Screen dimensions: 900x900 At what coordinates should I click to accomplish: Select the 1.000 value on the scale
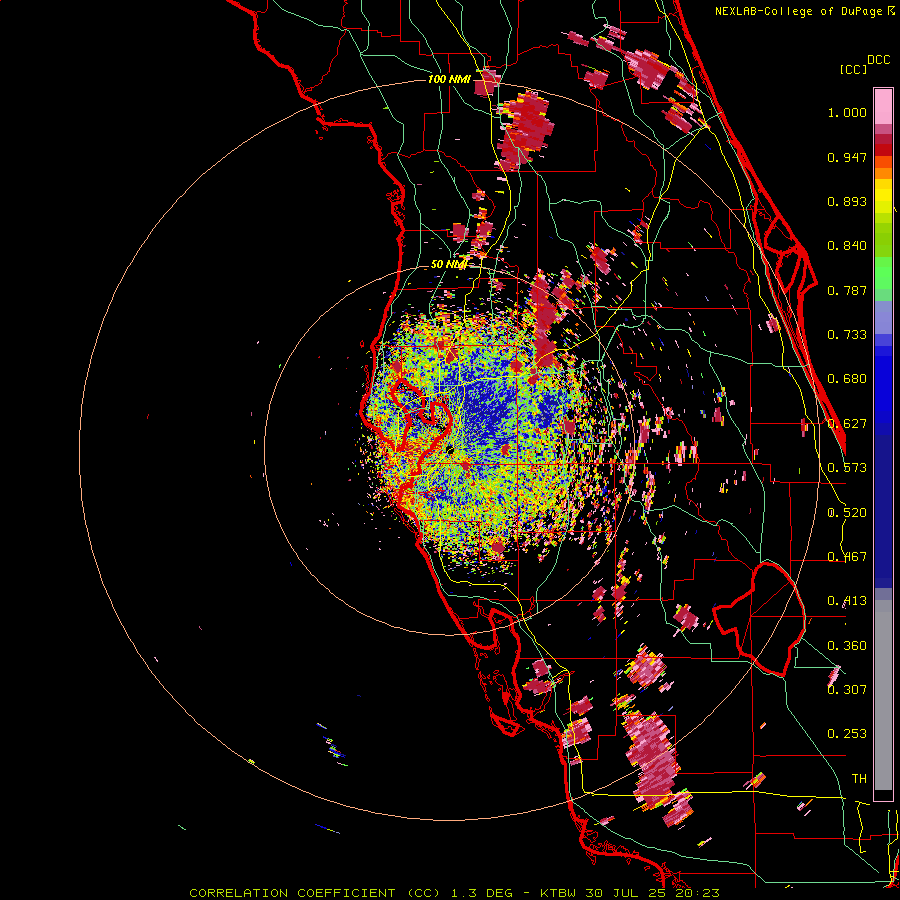point(847,112)
